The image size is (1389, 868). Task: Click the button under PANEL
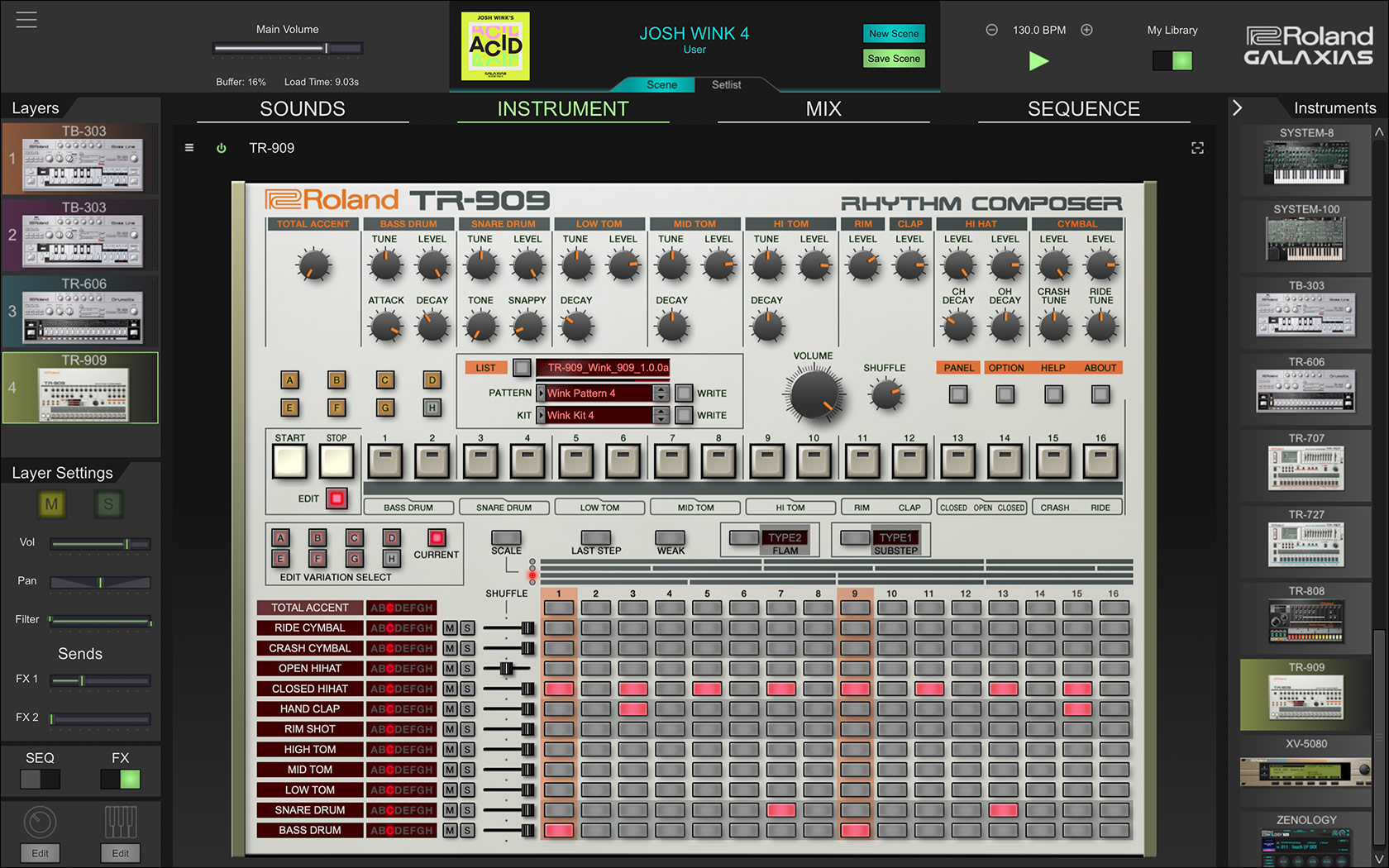958,394
